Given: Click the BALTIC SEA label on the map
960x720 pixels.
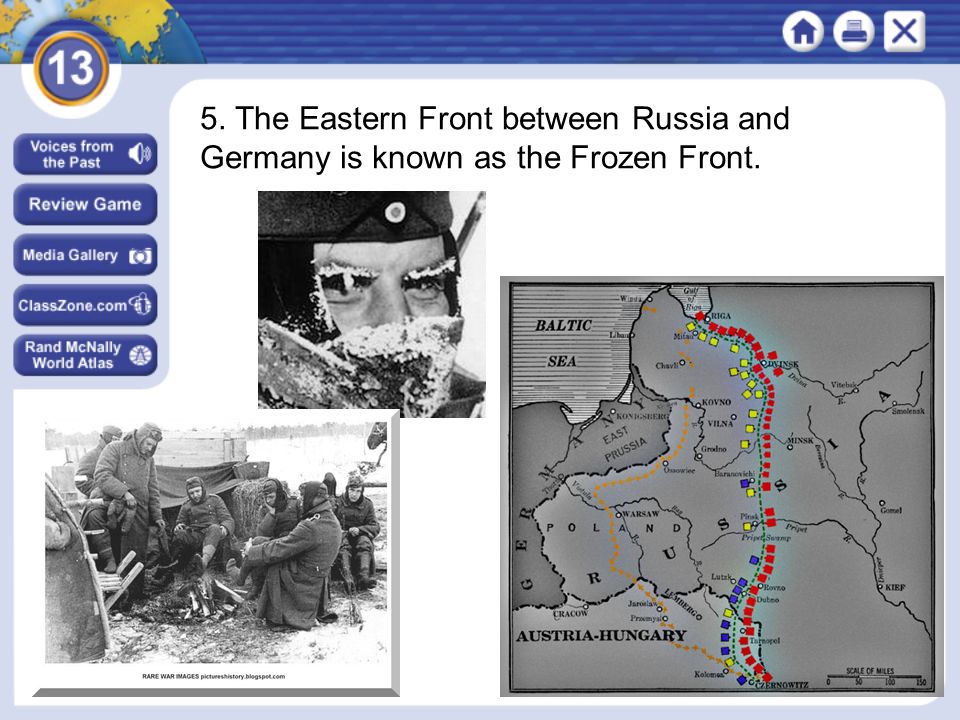Looking at the screenshot, I should click(563, 343).
